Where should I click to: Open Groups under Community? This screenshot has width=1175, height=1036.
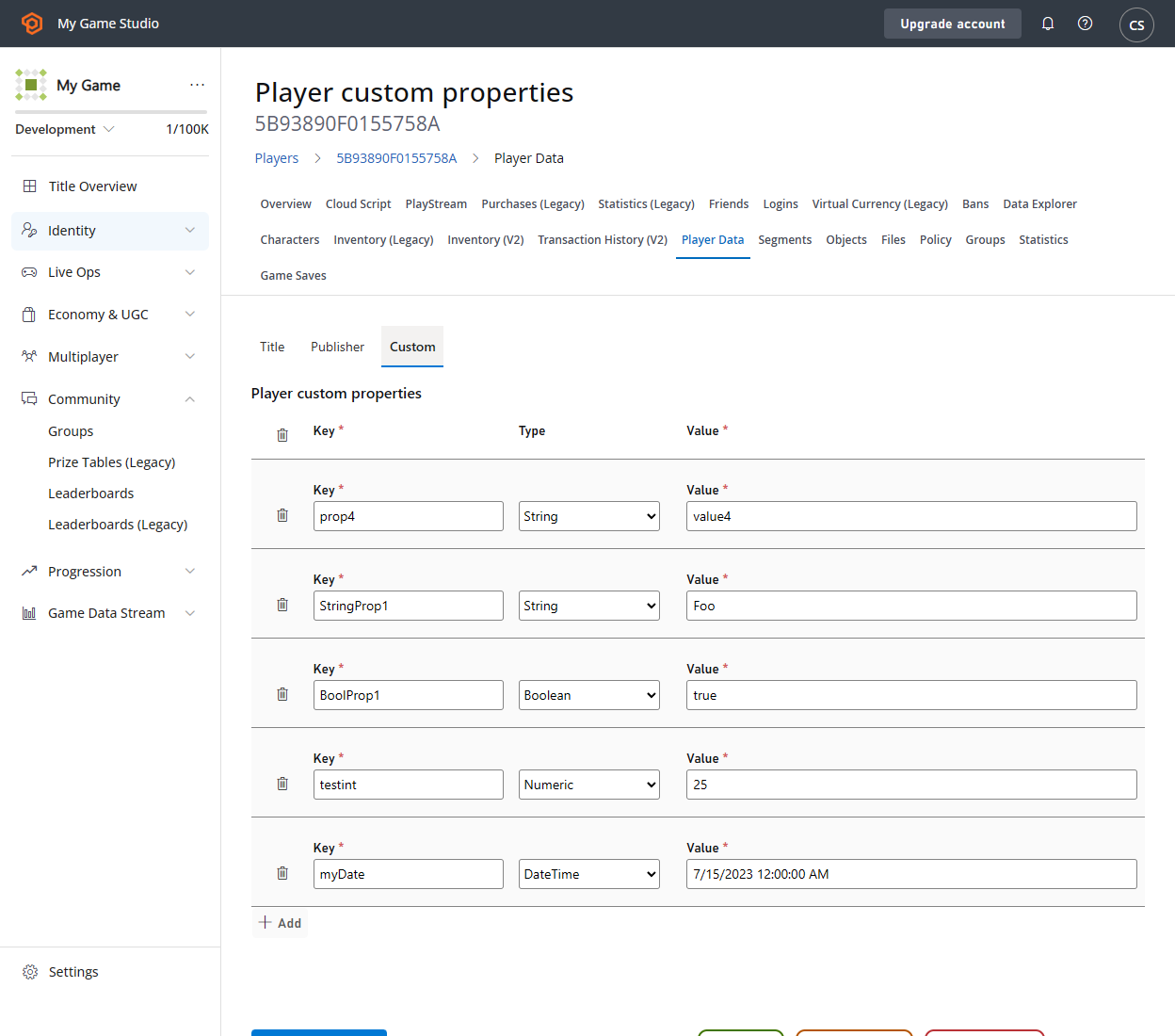pyautogui.click(x=71, y=431)
